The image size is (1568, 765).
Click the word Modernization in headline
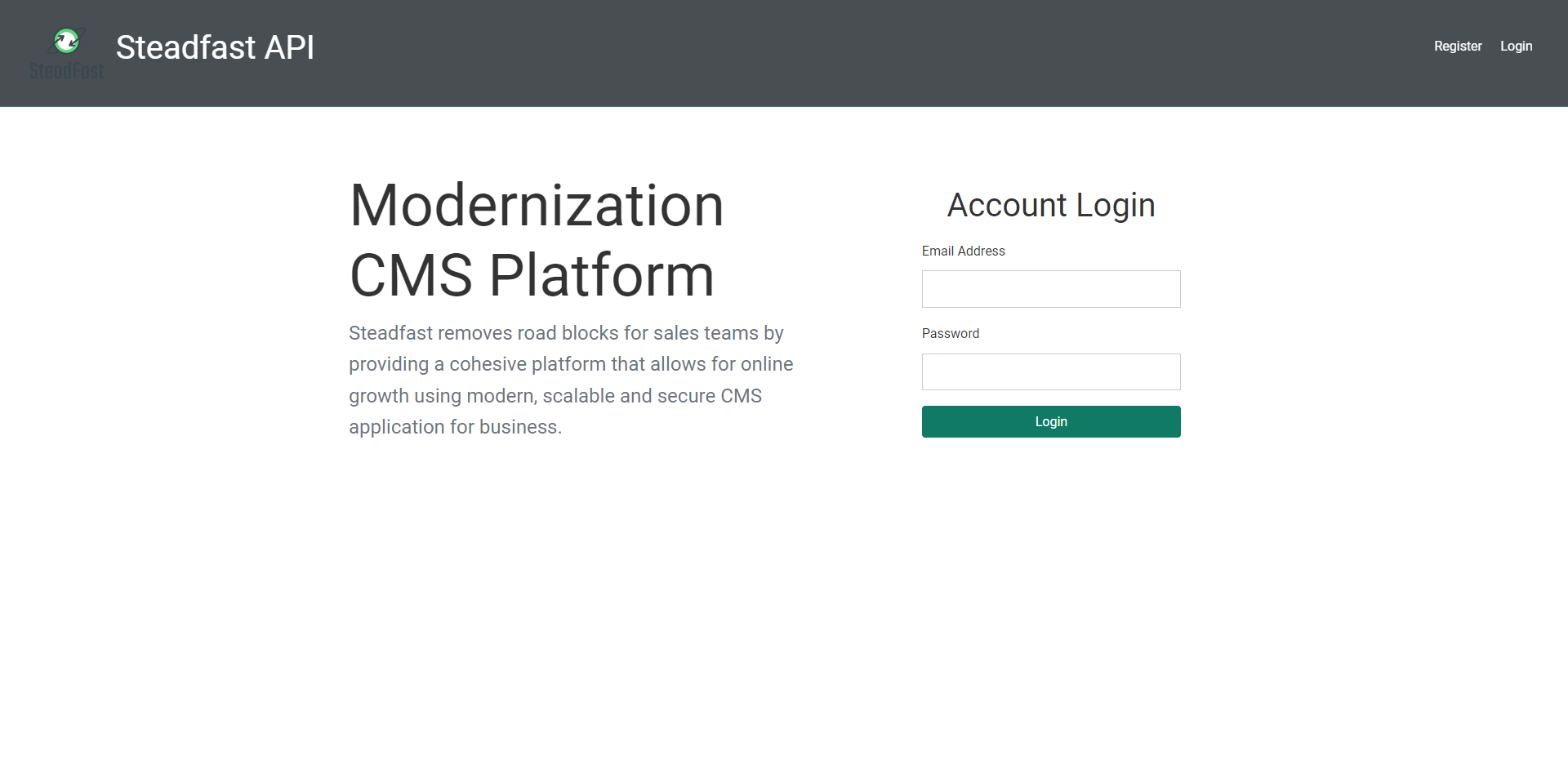tap(537, 205)
